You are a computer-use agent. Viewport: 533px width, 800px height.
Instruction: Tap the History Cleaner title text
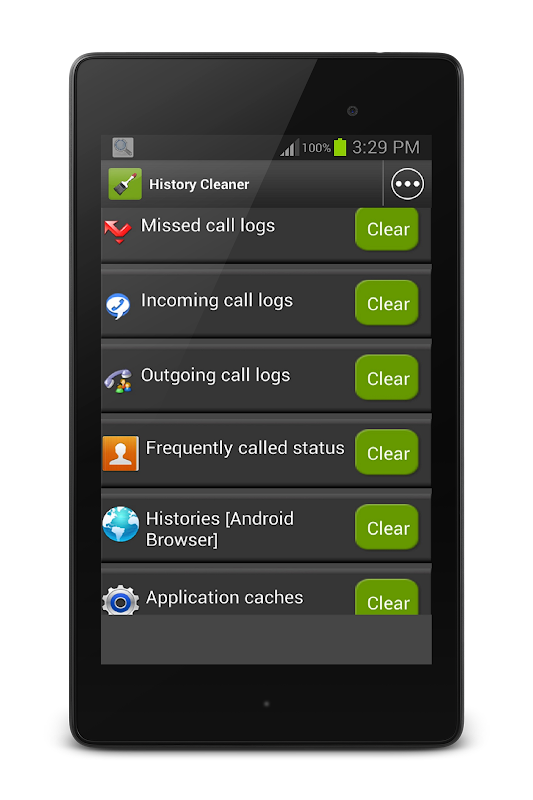tap(199, 184)
